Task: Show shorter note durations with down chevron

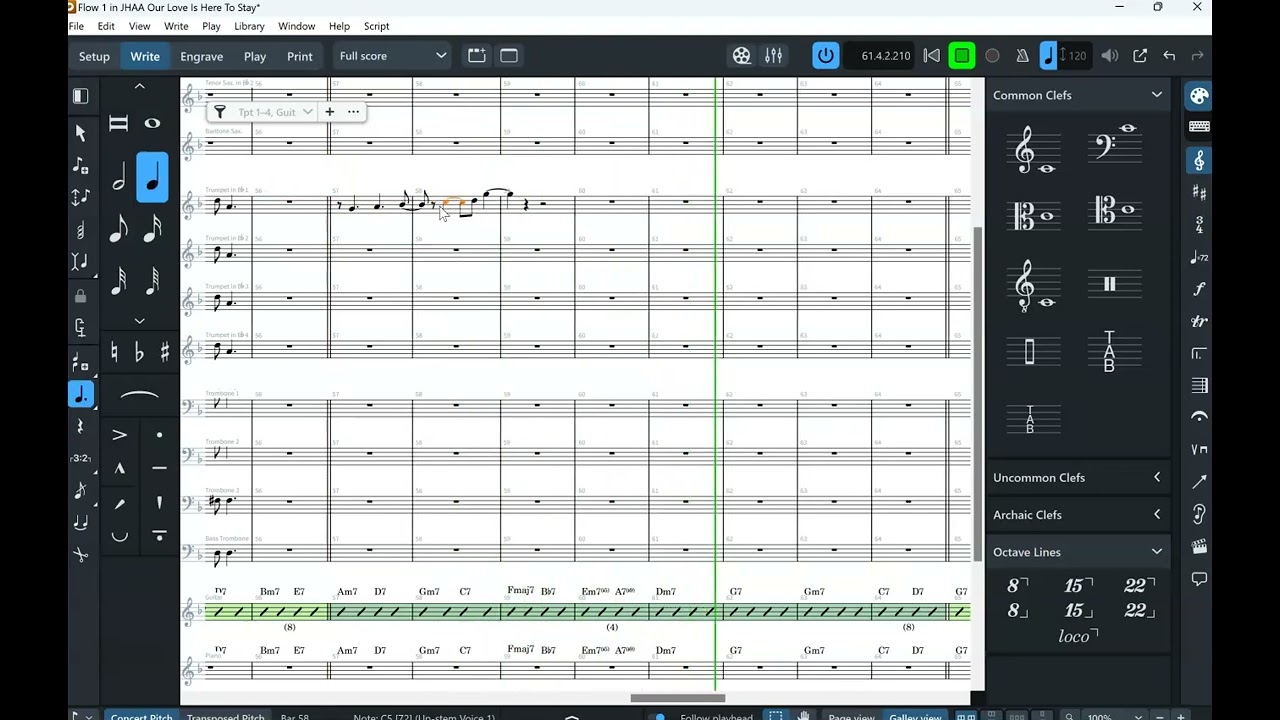Action: 139,321
